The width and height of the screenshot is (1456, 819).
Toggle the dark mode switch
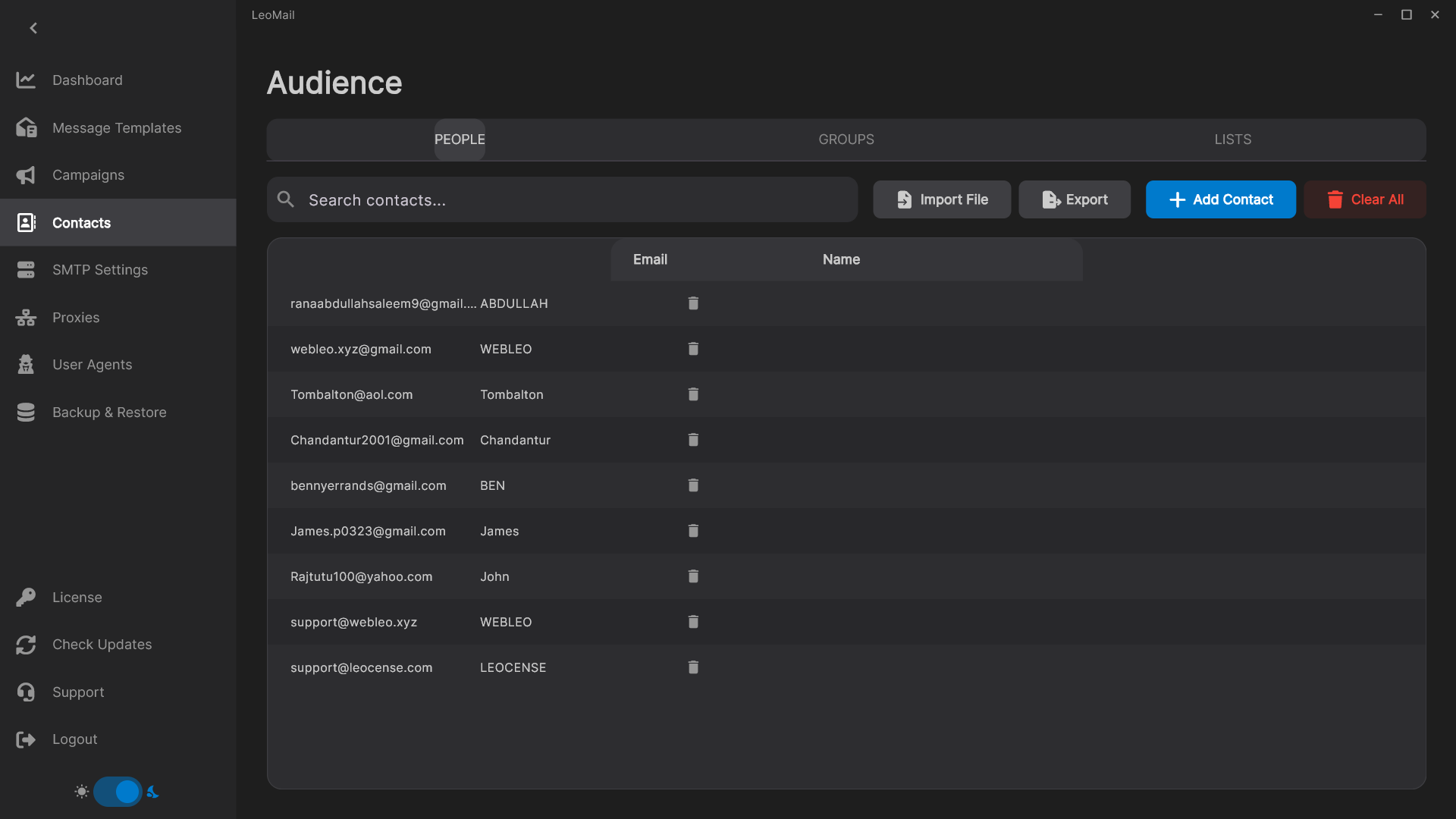click(118, 792)
